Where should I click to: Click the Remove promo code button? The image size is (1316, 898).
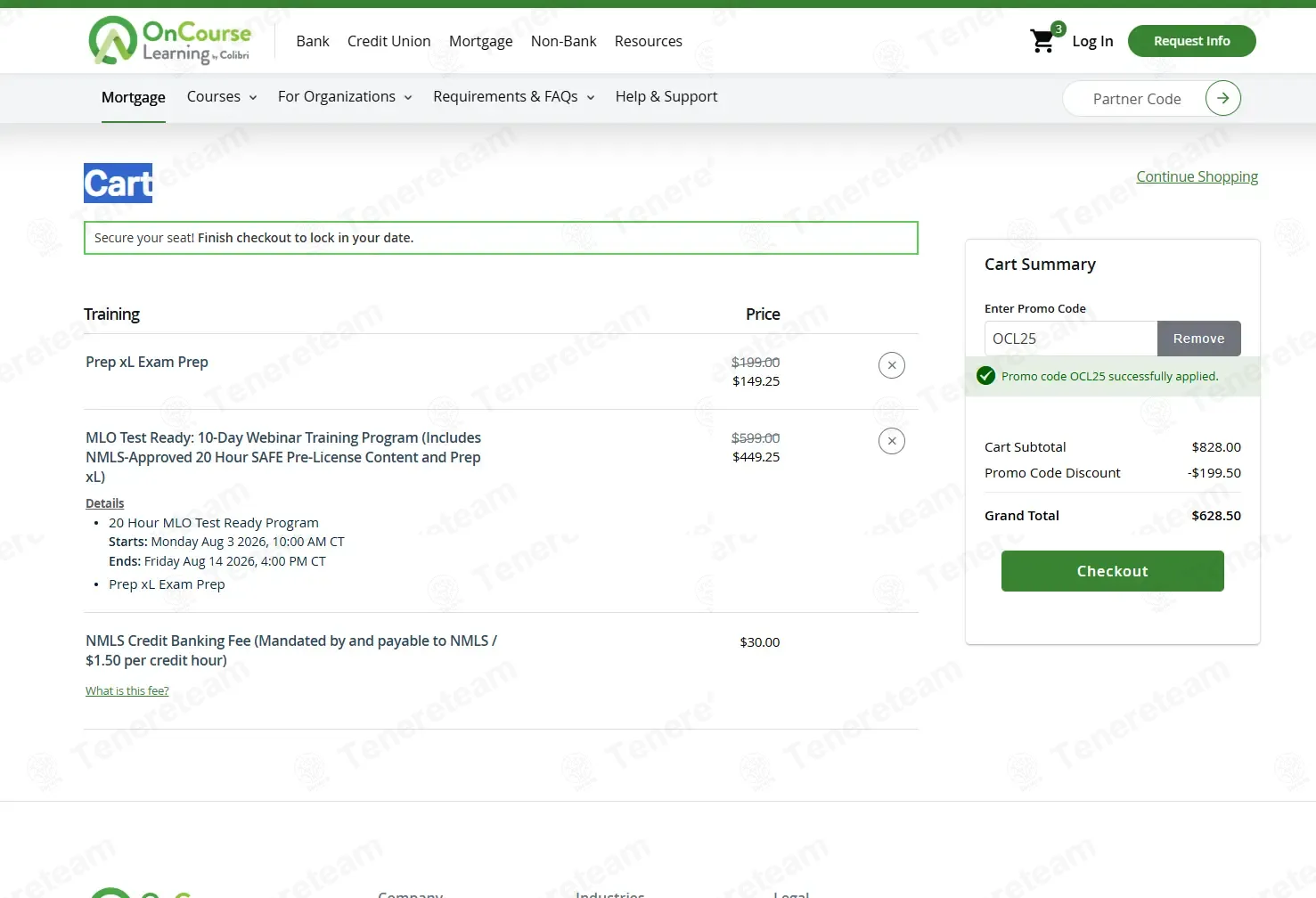(1198, 339)
